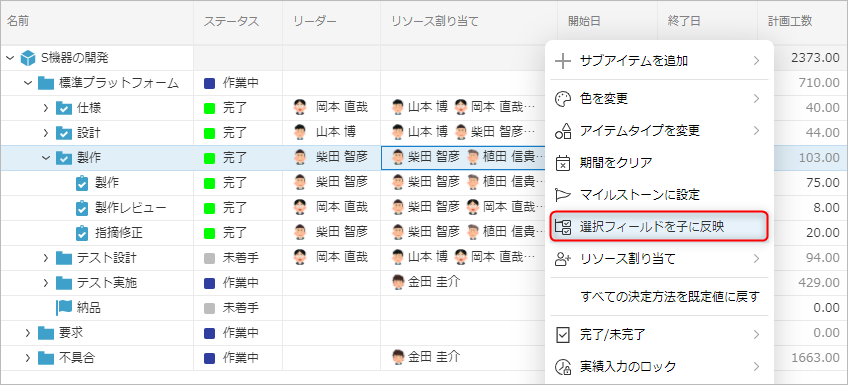Click the 設計 checked folder icon

(64, 133)
